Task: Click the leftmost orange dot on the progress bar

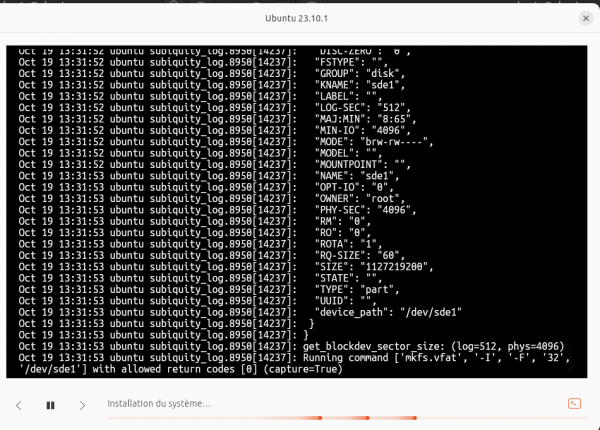Action: click(x=320, y=418)
